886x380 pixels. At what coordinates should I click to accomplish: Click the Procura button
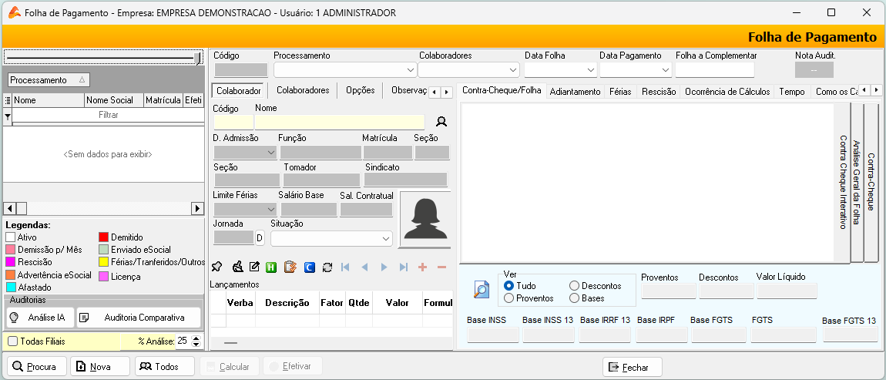point(36,367)
